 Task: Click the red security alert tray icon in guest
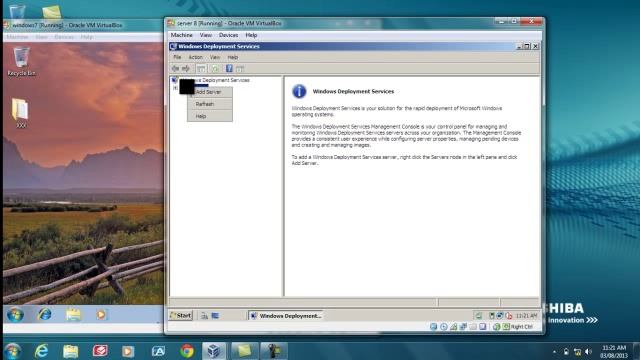pos(509,316)
